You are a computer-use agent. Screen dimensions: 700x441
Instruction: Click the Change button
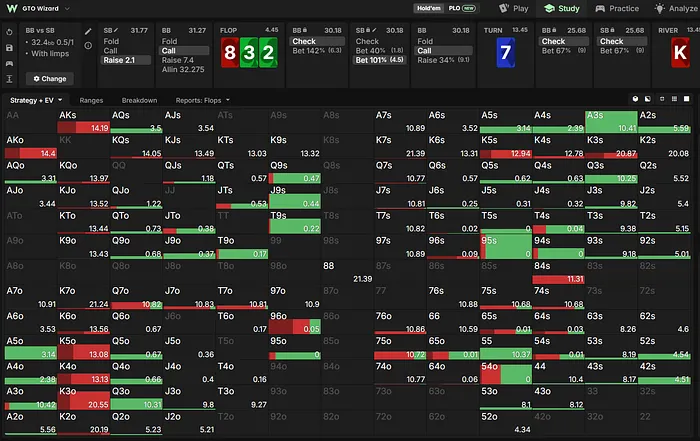click(50, 79)
